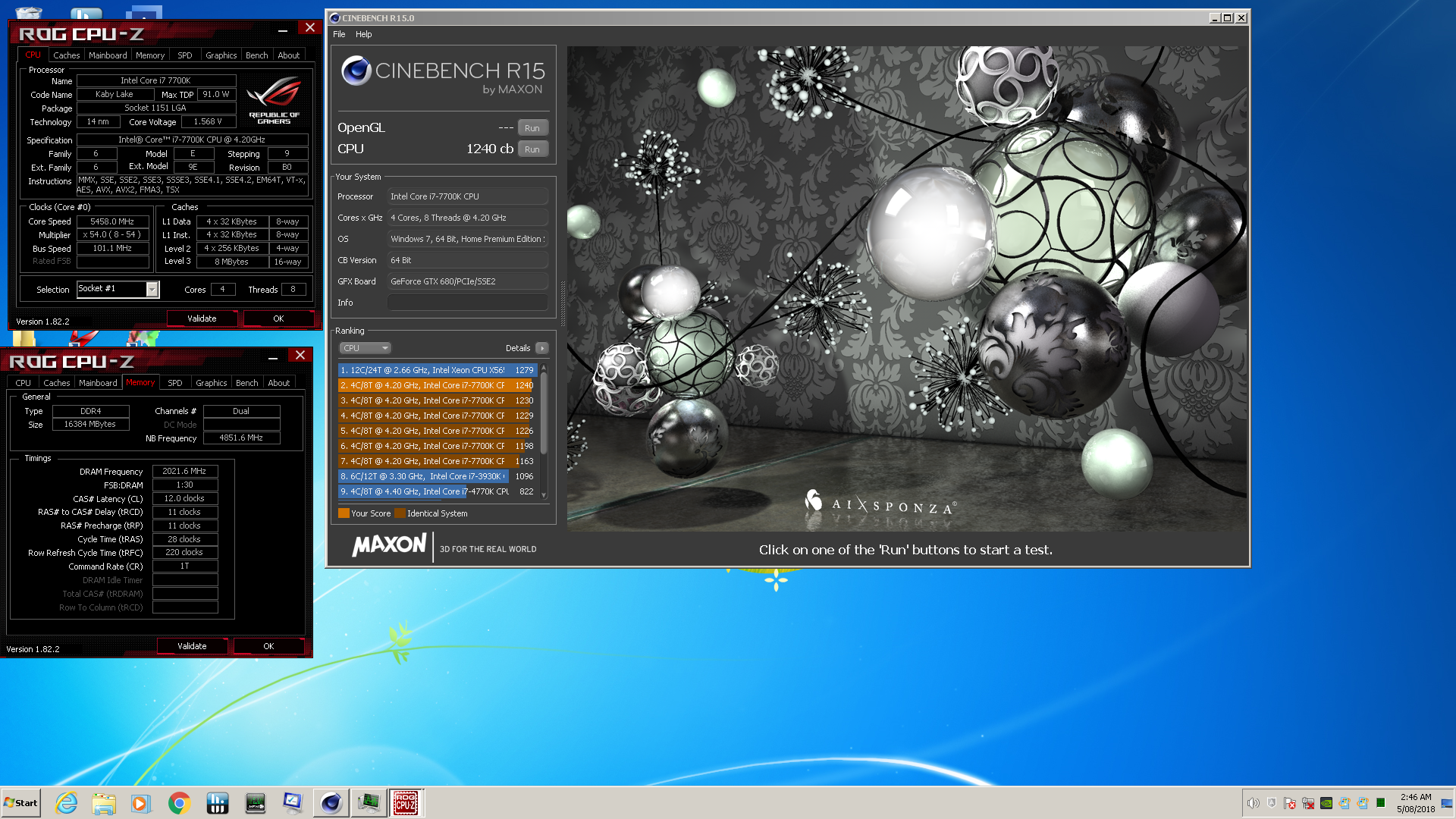The height and width of the screenshot is (819, 1456).
Task: Open the volume speaker tray icon
Action: click(1254, 803)
